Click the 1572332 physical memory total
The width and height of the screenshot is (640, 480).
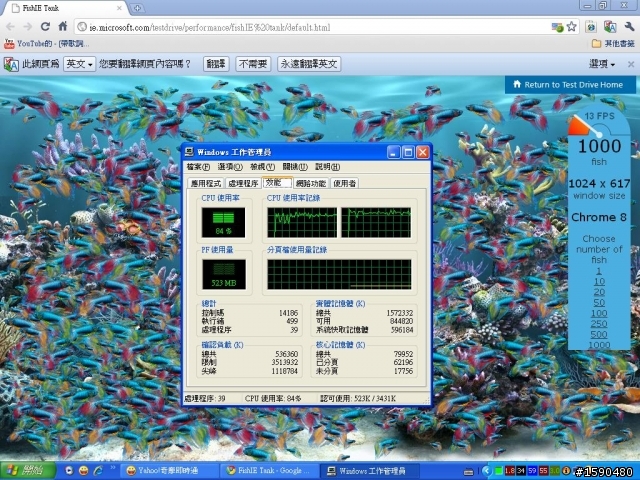400,313
